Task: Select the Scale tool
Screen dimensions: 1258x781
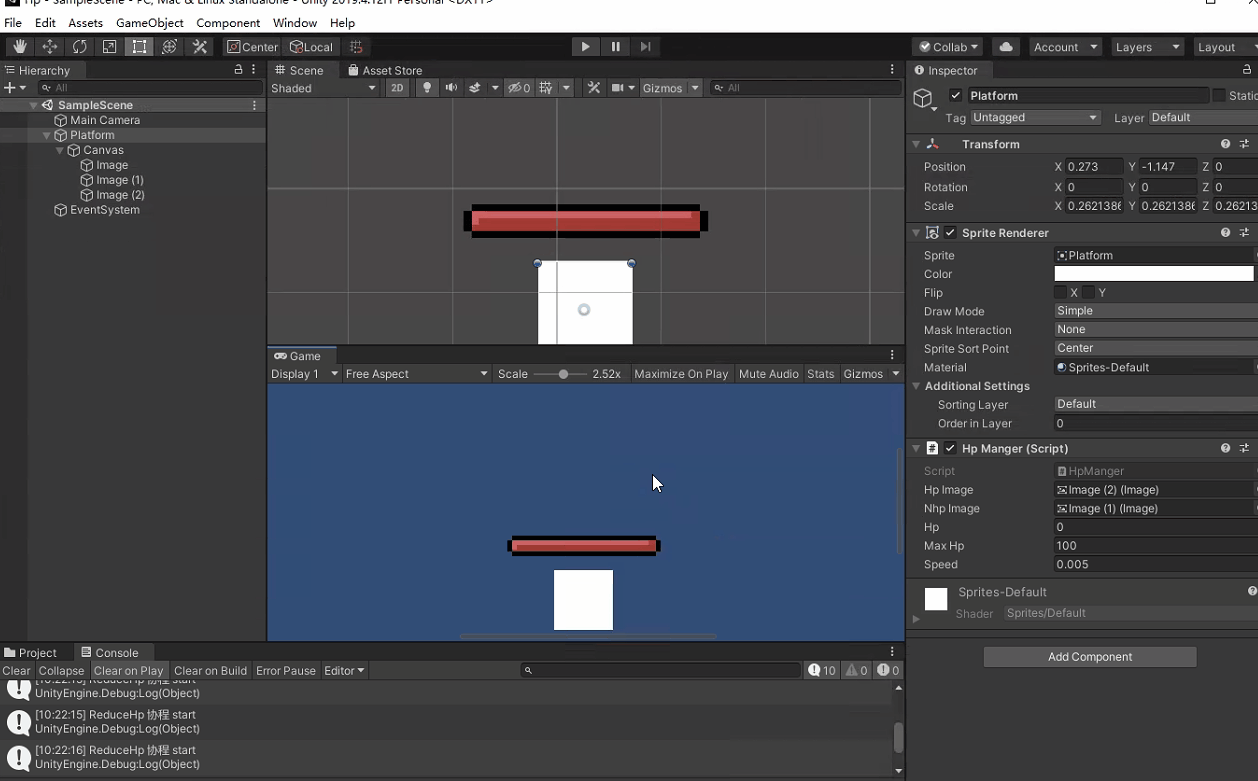Action: [109, 47]
